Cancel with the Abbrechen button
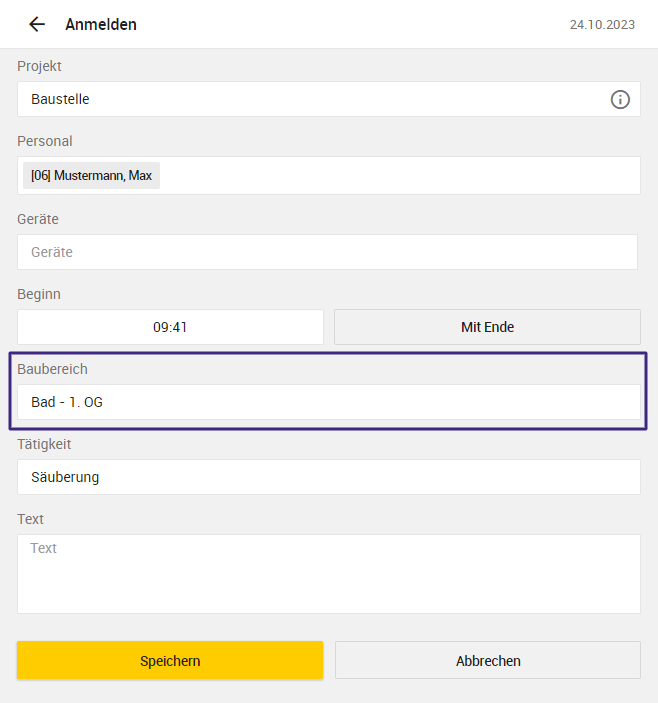This screenshot has height=703, width=658. click(488, 660)
